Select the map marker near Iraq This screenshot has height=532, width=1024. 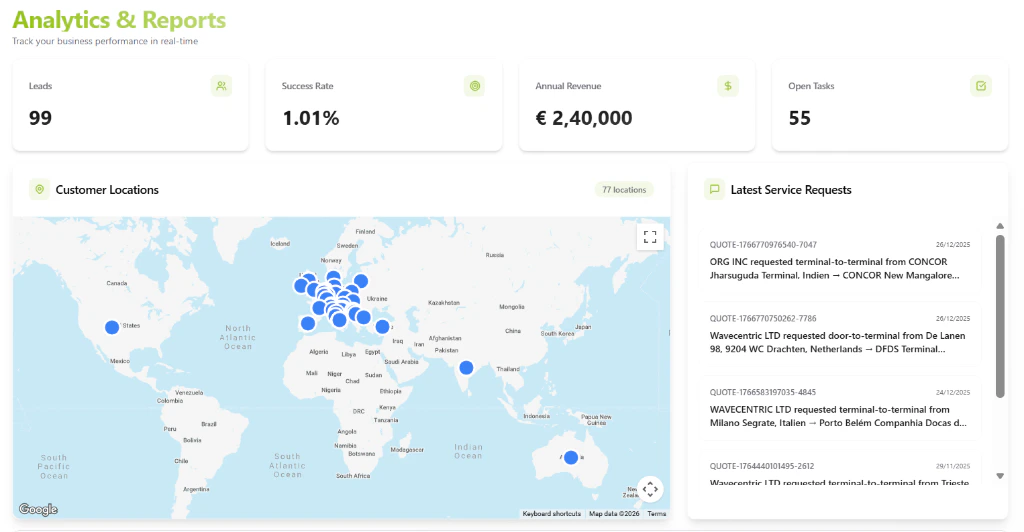(382, 326)
